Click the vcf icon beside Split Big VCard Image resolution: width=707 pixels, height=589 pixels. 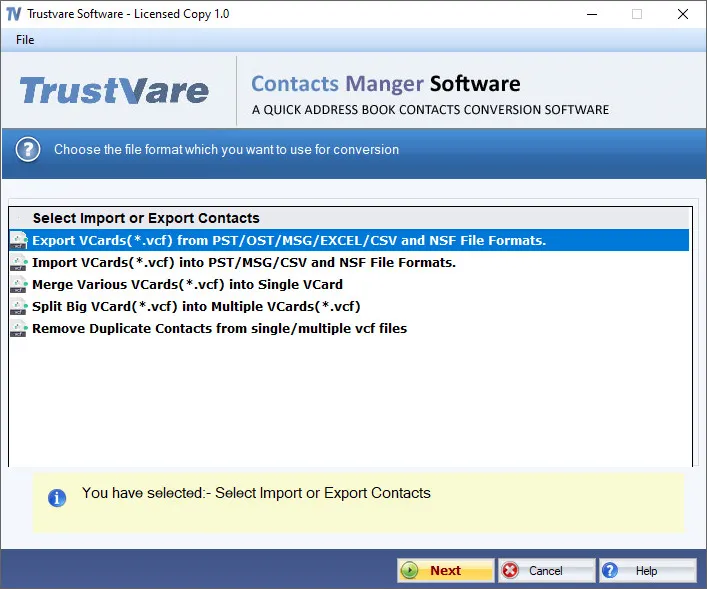click(x=19, y=307)
